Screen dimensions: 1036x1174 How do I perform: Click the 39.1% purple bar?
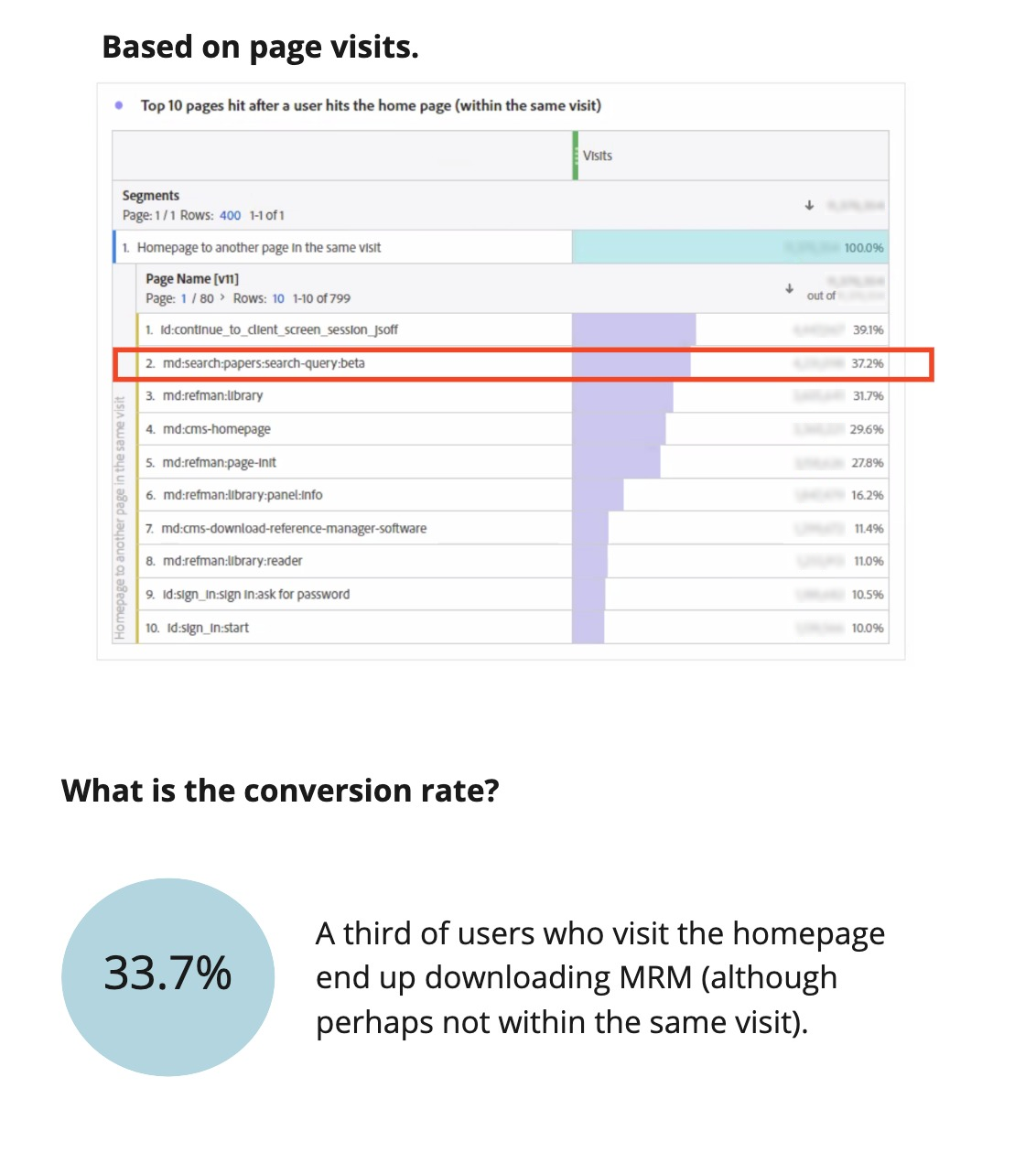(633, 329)
